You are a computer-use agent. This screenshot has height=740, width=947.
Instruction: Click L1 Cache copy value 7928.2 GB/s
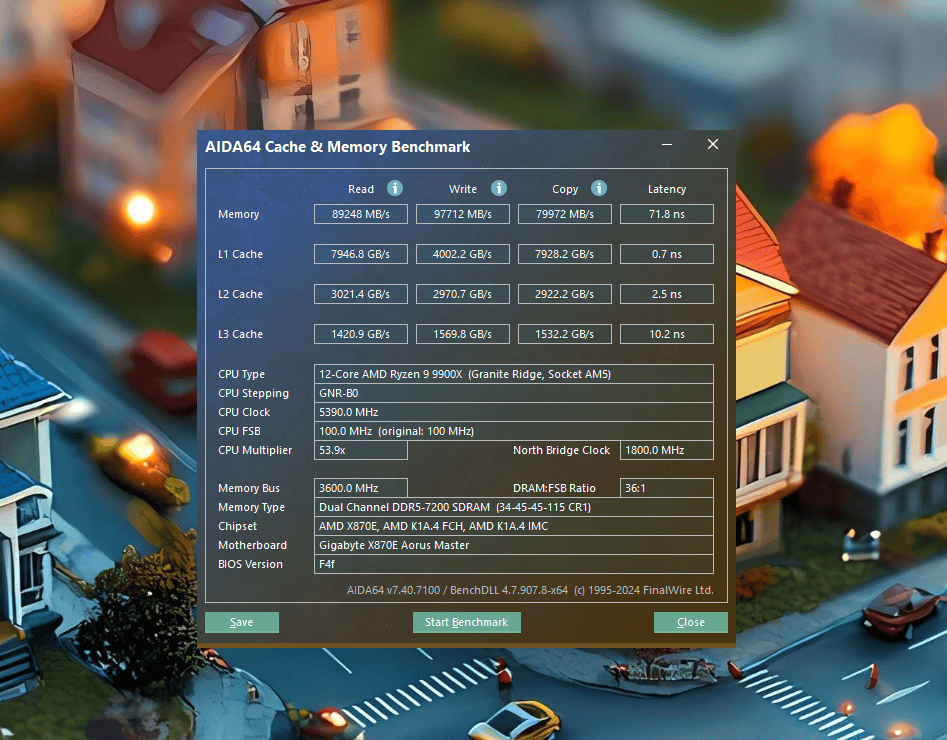(x=565, y=254)
